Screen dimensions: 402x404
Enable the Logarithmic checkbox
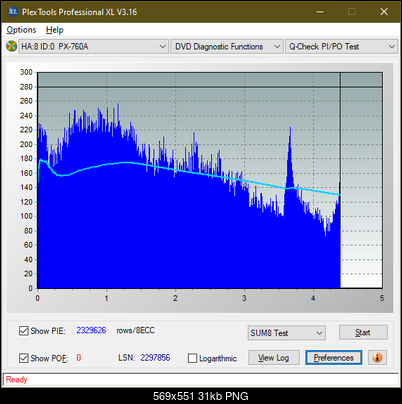tap(193, 358)
